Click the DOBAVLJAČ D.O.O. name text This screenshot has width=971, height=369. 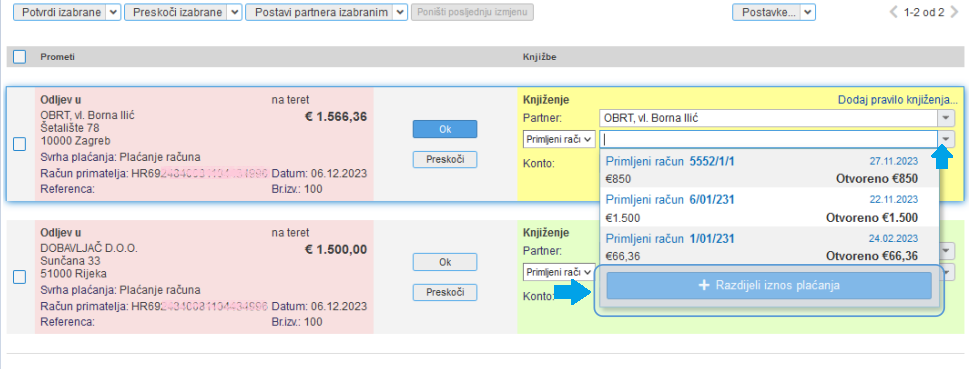(89, 248)
